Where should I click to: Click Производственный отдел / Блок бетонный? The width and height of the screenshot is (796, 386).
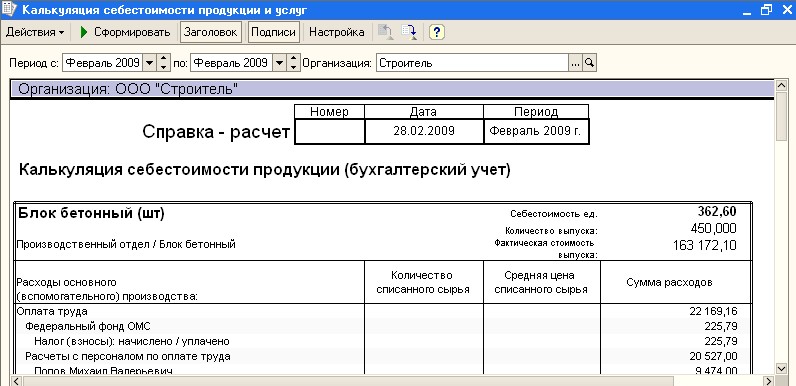126,244
